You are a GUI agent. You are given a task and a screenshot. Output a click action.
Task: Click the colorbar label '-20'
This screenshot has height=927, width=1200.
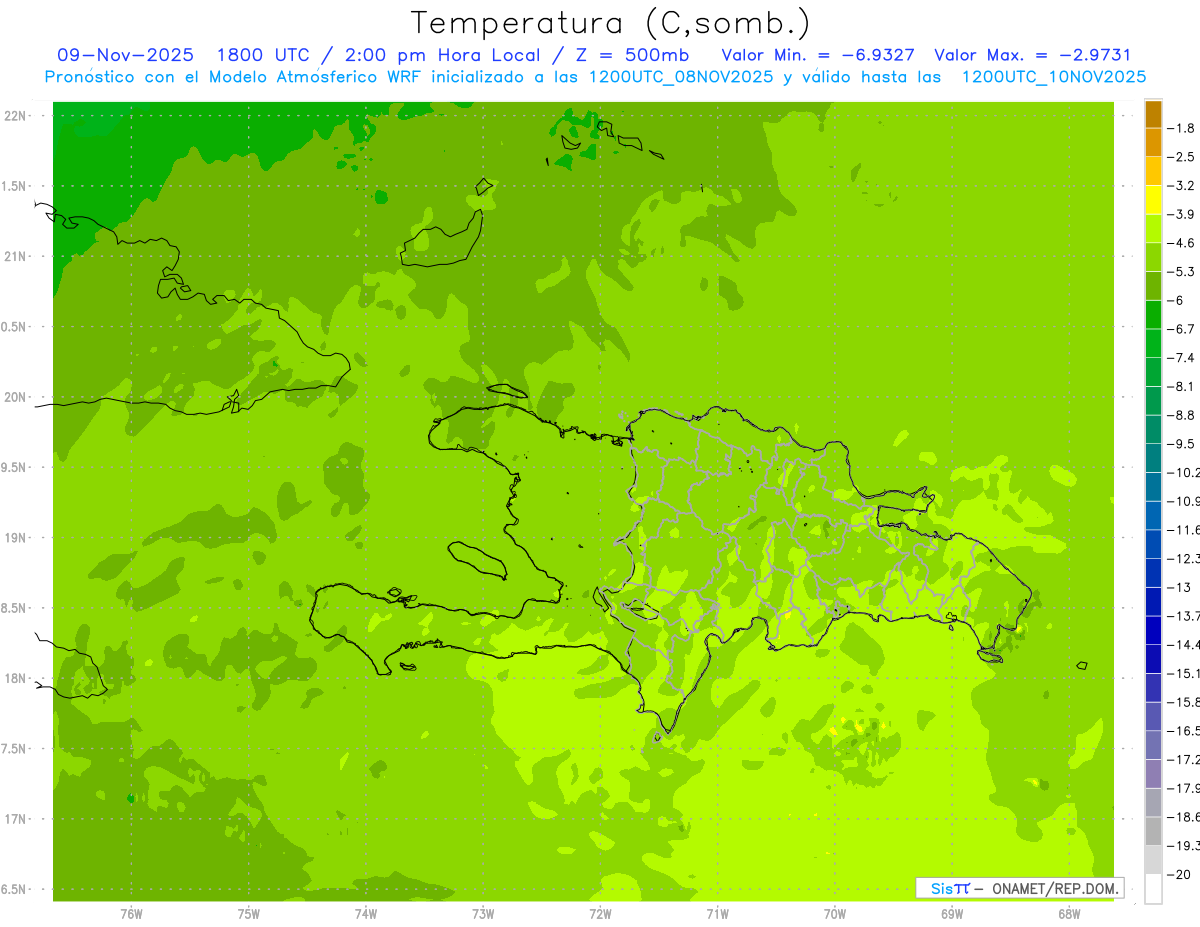tap(1179, 873)
